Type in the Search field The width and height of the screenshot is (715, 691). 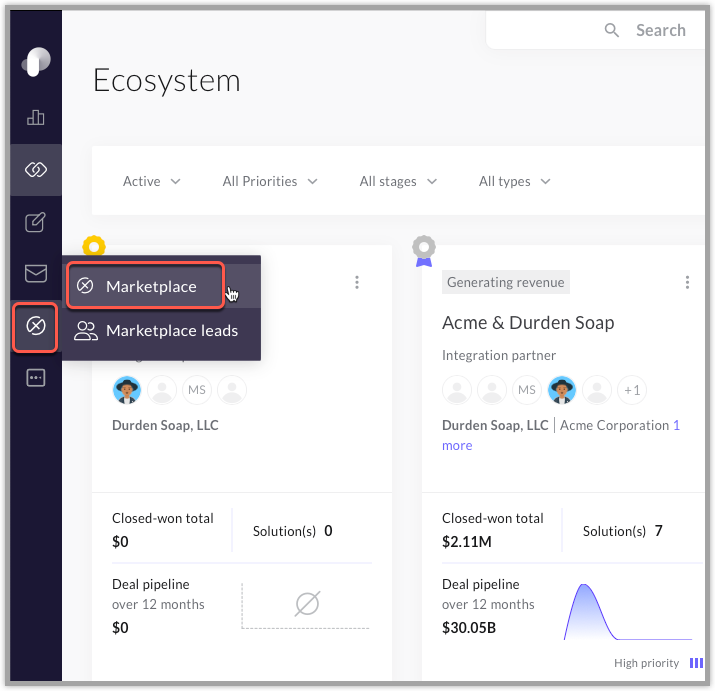(661, 30)
